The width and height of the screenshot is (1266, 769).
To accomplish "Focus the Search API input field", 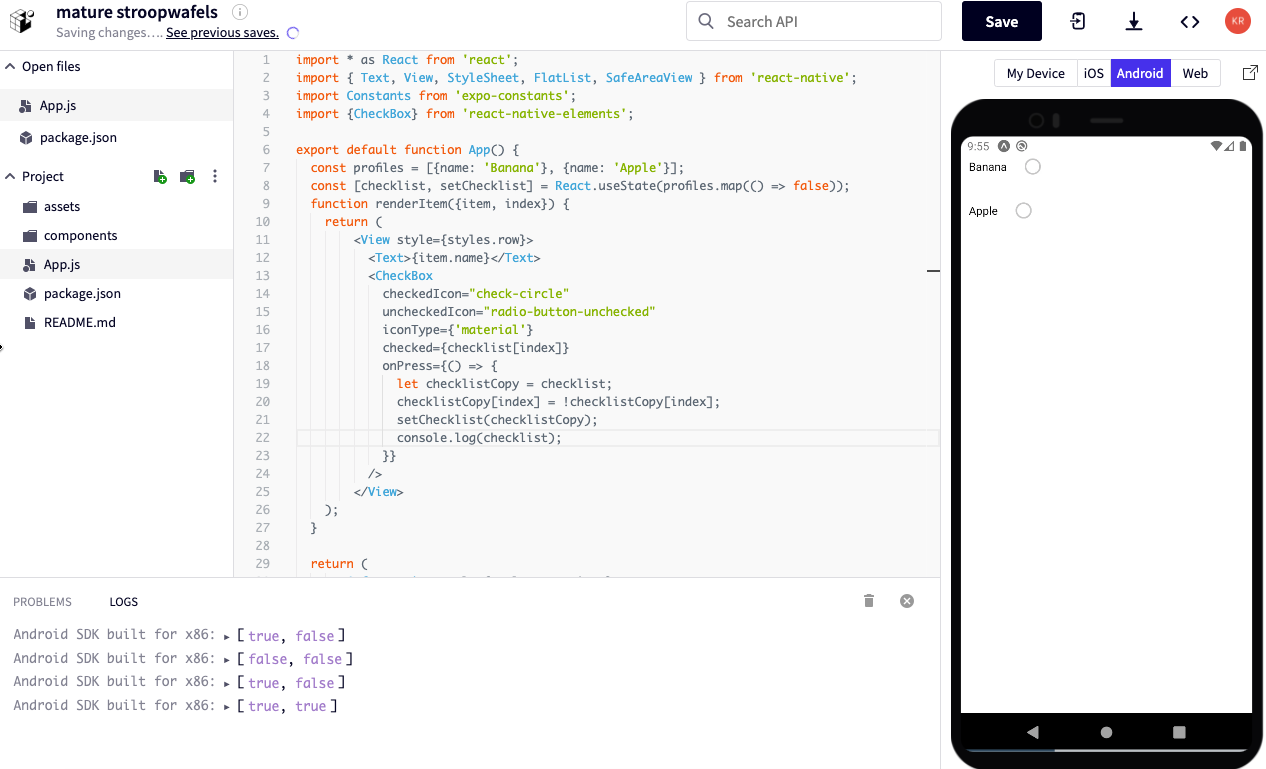I will pyautogui.click(x=814, y=21).
